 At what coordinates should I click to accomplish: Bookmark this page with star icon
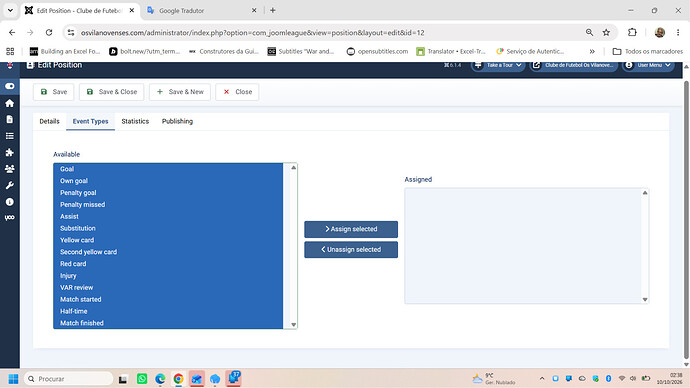(x=606, y=33)
